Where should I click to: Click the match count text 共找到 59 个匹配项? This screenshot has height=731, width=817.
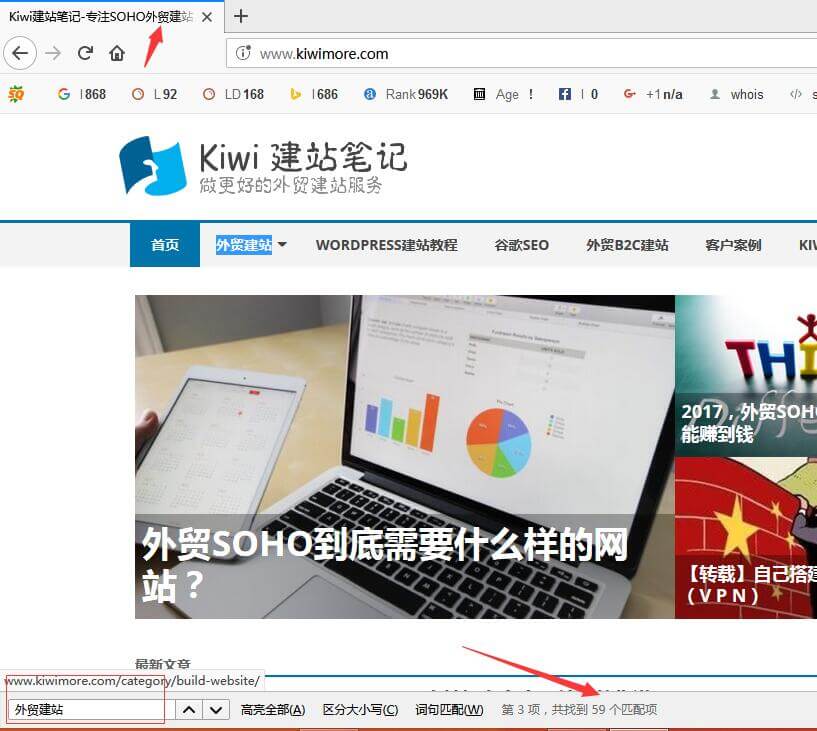click(x=604, y=709)
